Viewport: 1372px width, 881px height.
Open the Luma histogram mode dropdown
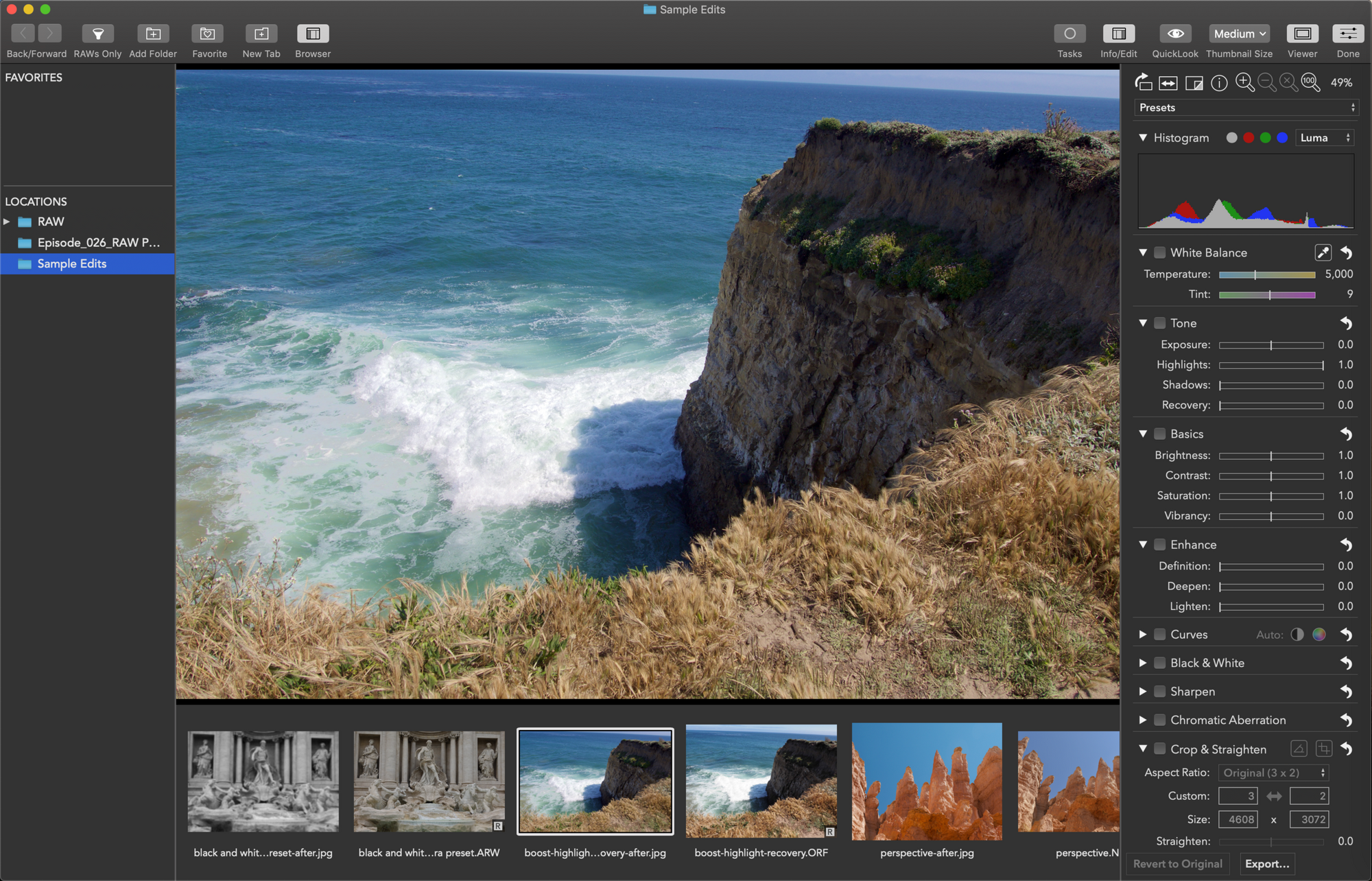pyautogui.click(x=1324, y=138)
